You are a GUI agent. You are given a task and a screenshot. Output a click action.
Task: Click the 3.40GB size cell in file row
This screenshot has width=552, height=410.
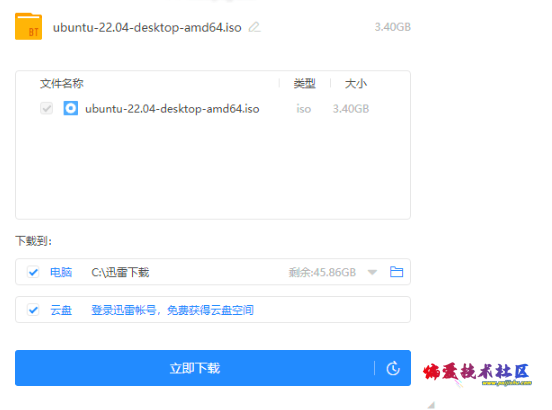coord(351,109)
